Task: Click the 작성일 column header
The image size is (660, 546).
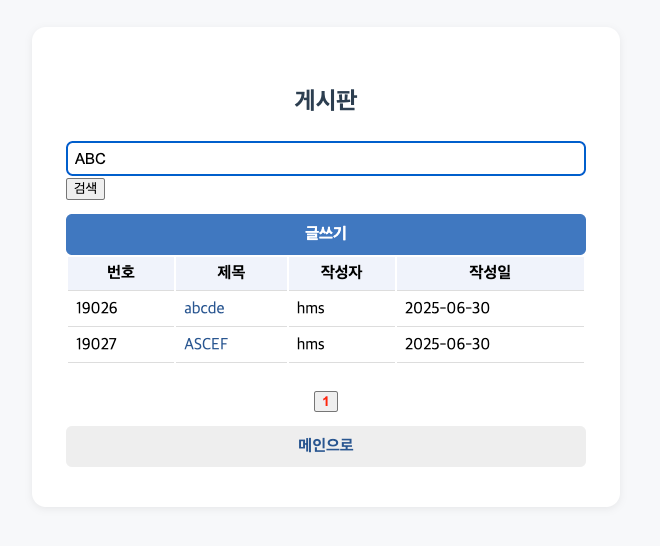Action: click(490, 272)
